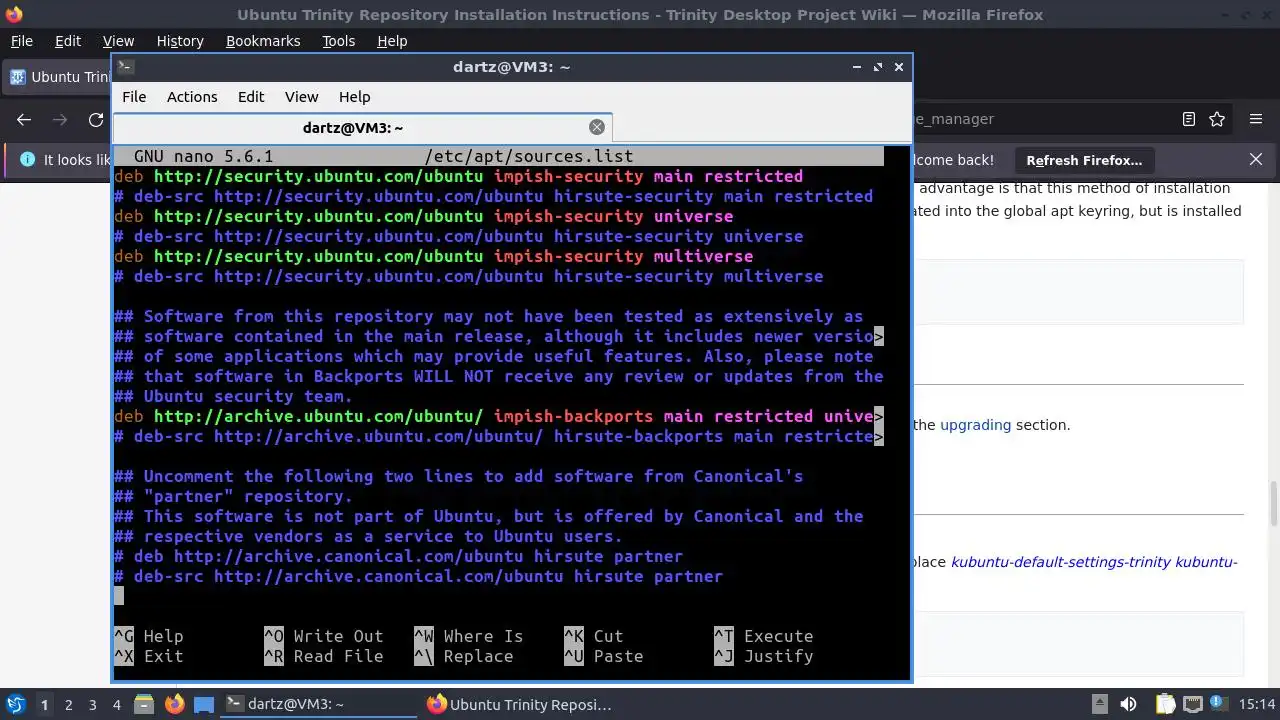This screenshot has width=1280, height=720.
Task: Click ^X Exit nano shortcut
Action: click(x=149, y=656)
